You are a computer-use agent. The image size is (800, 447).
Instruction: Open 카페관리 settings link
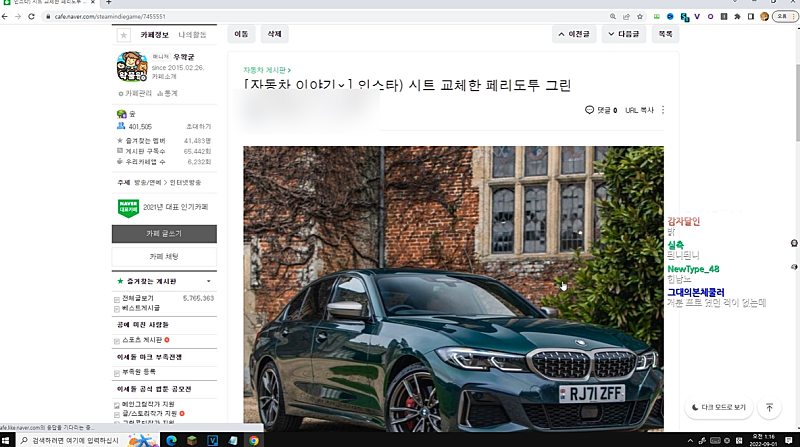pos(135,93)
